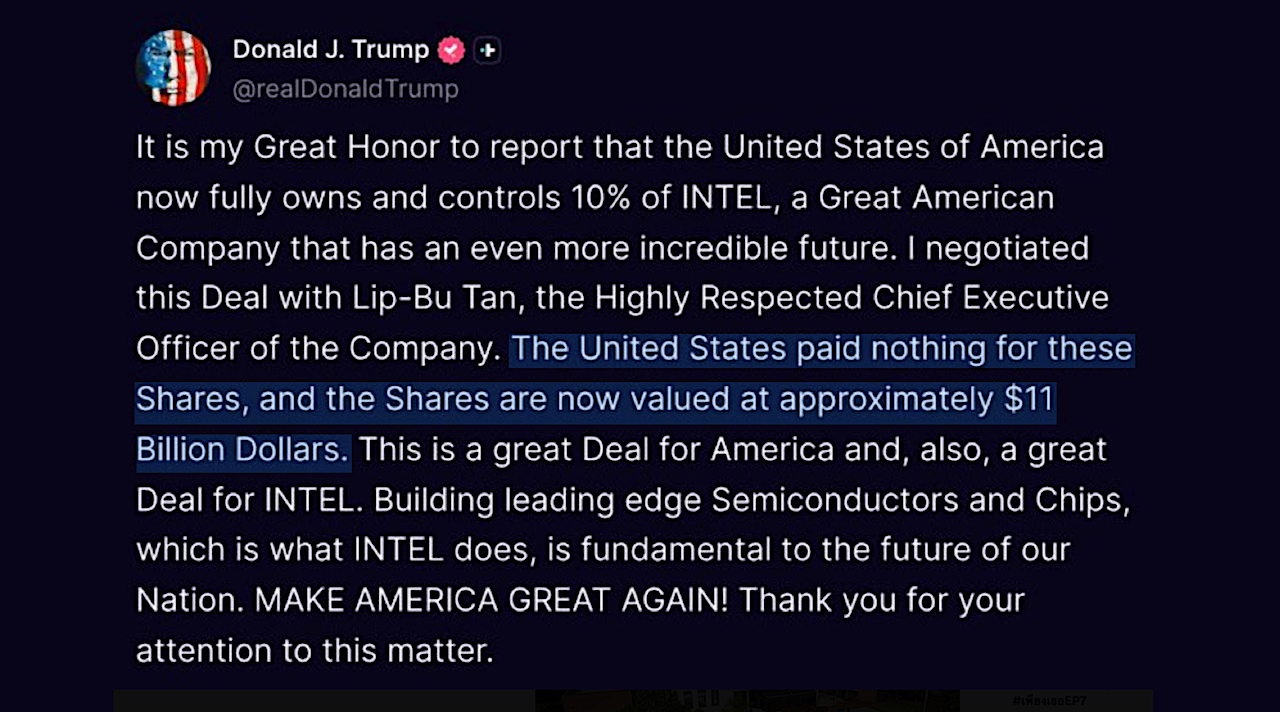
Task: Click the phrase "MAKE AMERICA GREAT AGAIN!"
Action: (x=492, y=600)
